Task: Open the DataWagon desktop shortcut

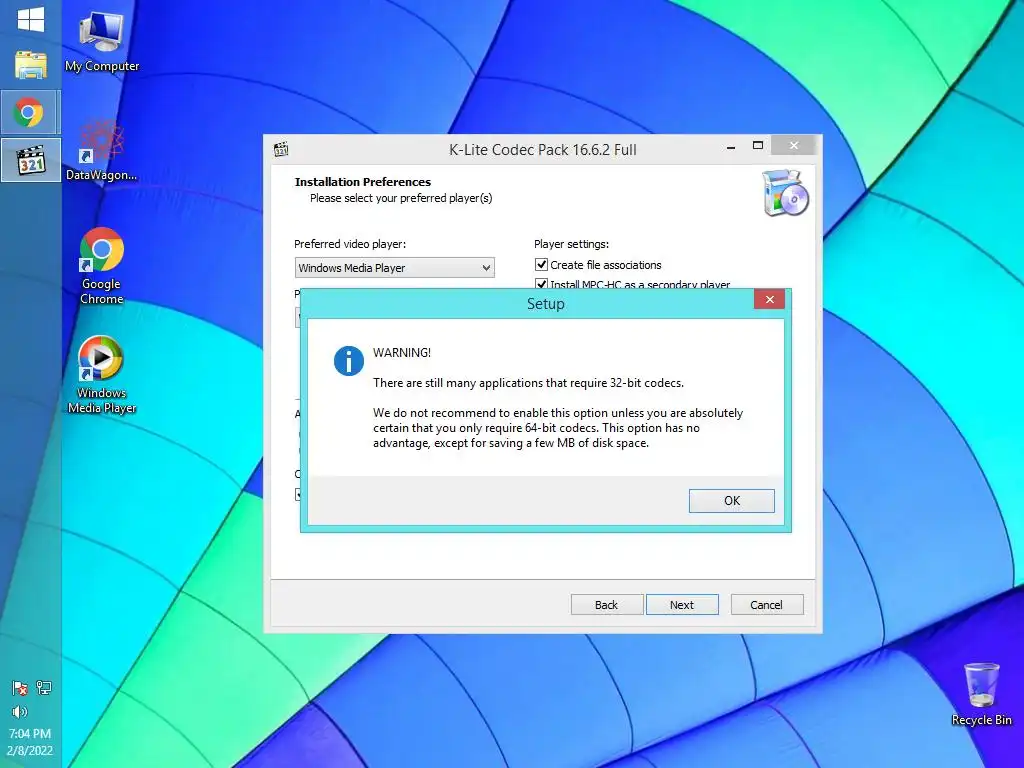Action: coord(101,150)
